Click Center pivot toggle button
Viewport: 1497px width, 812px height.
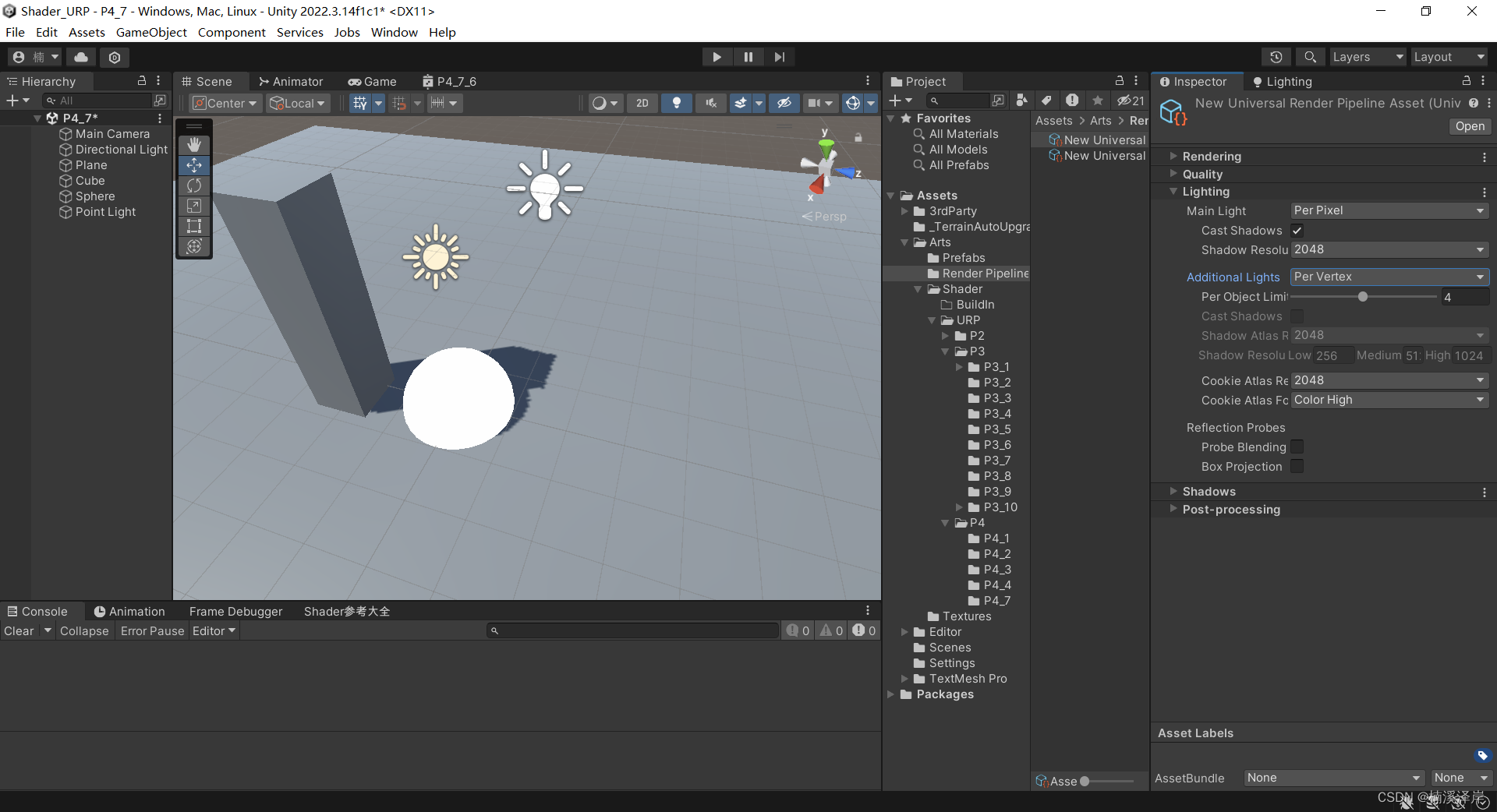225,103
